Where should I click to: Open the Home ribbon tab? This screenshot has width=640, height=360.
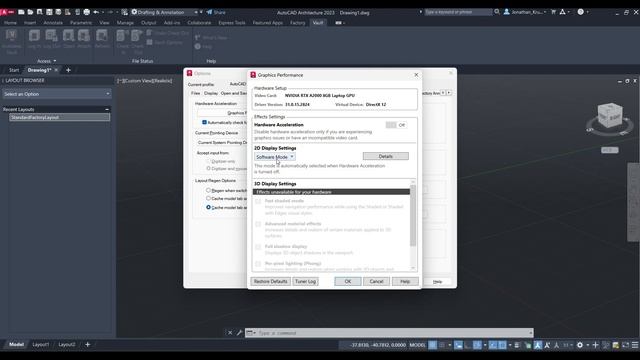(10, 23)
